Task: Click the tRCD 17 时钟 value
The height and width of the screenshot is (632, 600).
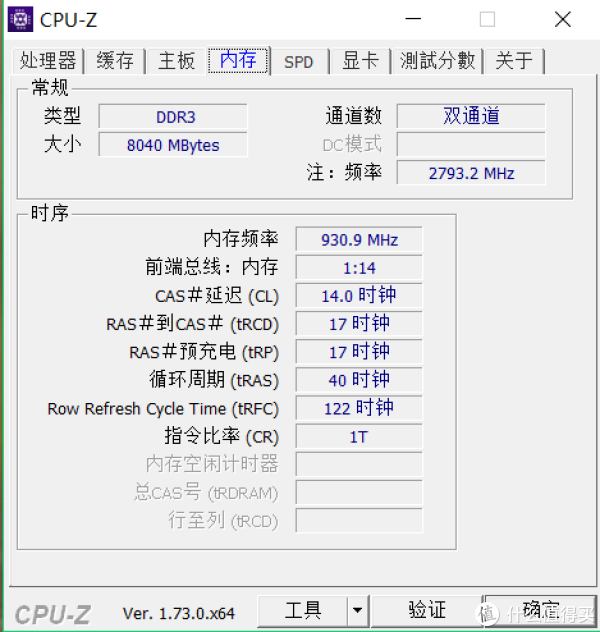Action: (359, 324)
